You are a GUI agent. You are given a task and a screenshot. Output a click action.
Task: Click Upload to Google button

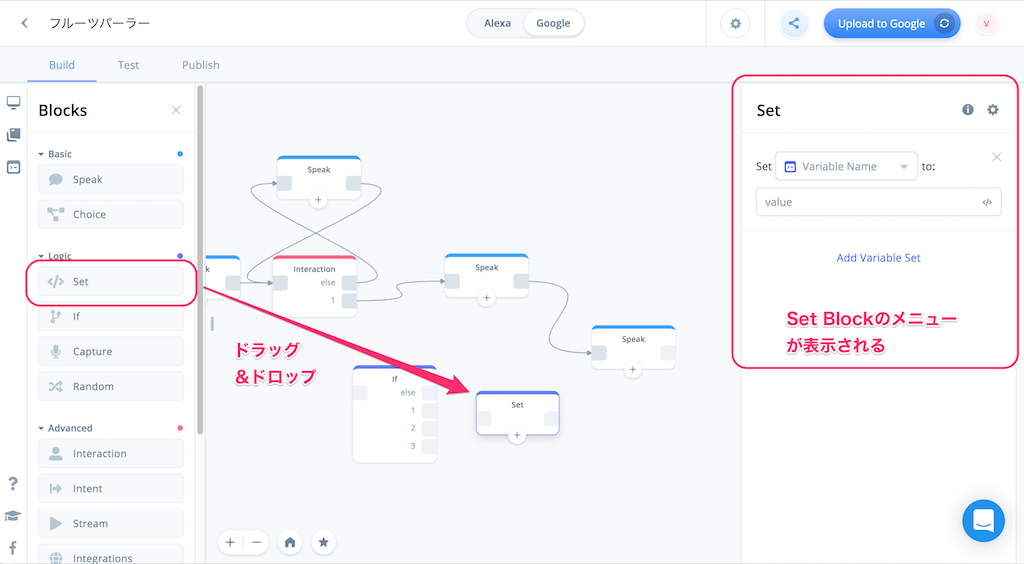pos(891,24)
